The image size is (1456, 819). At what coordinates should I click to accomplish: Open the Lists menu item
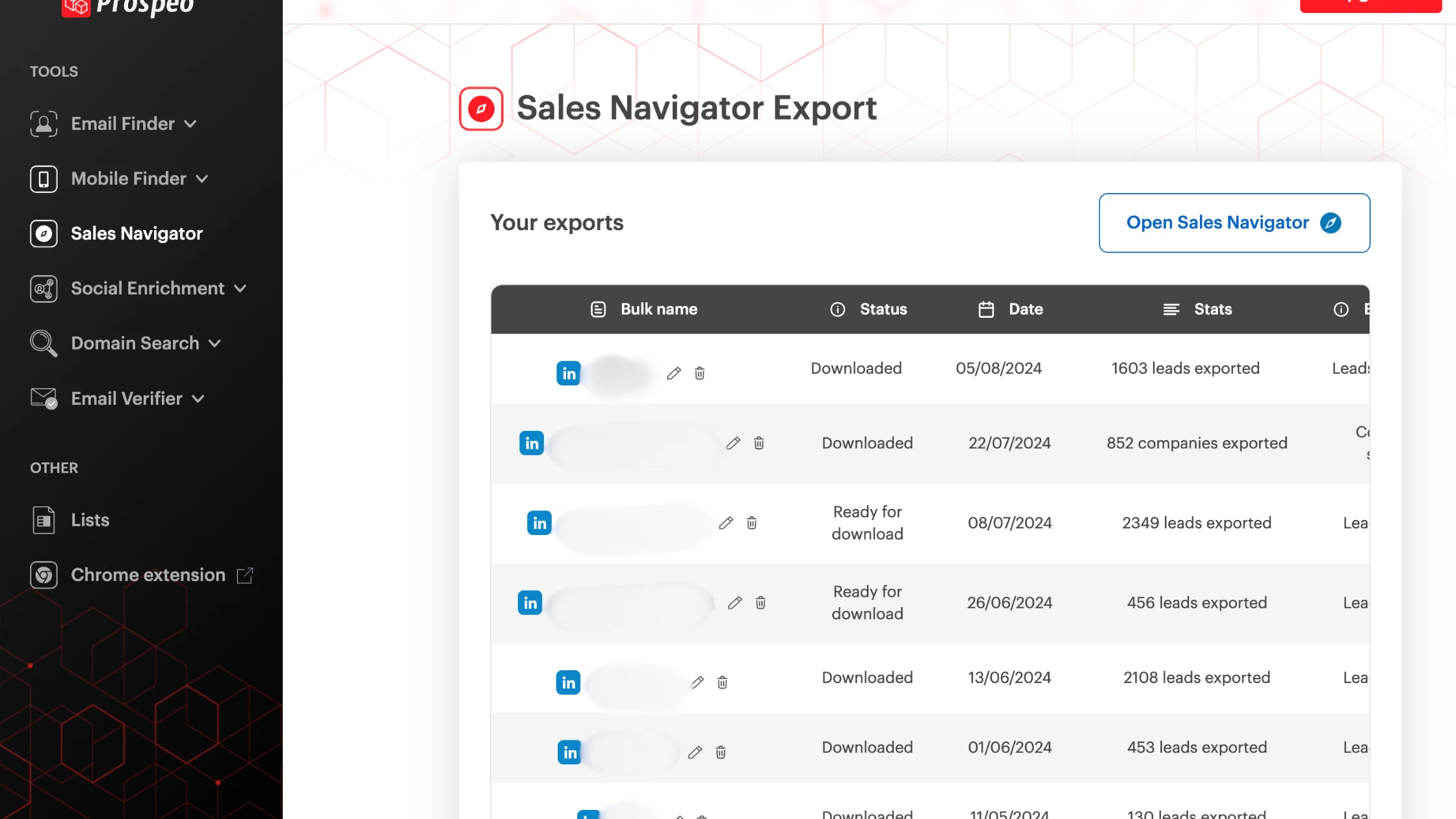pyautogui.click(x=90, y=520)
